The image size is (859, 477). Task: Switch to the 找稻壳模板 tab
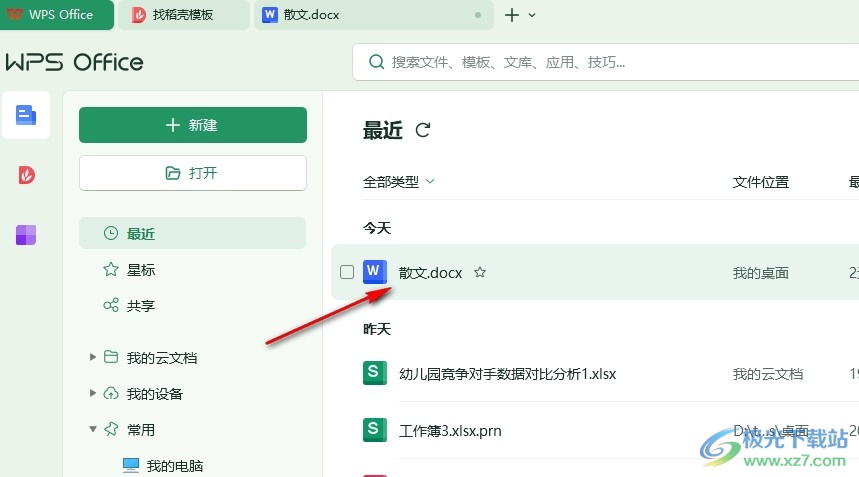coord(184,15)
